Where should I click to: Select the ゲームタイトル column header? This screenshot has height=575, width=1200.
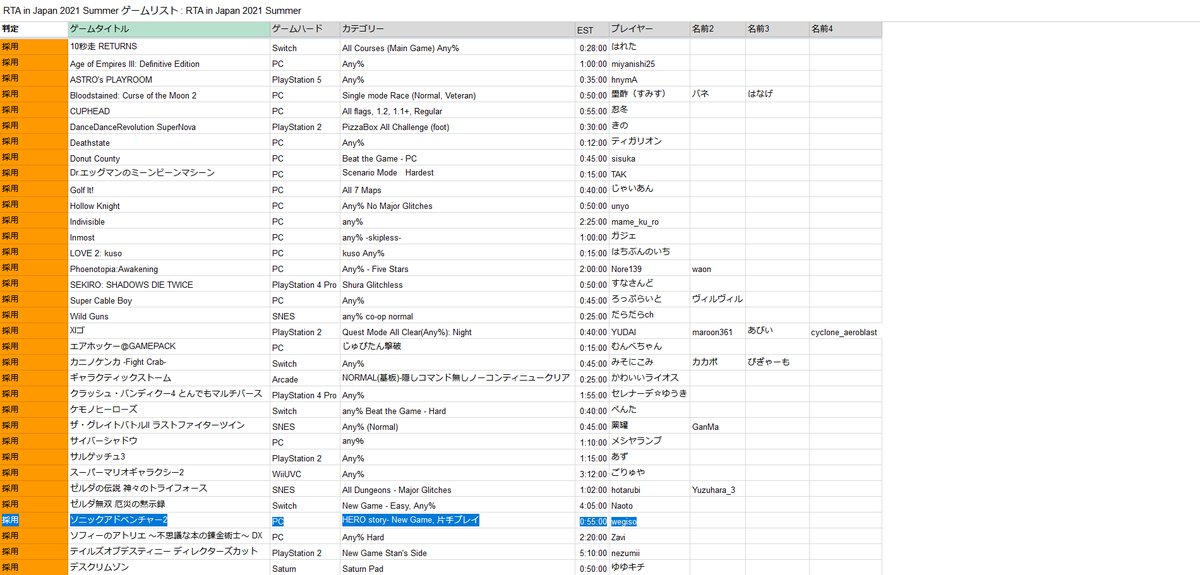(x=168, y=30)
